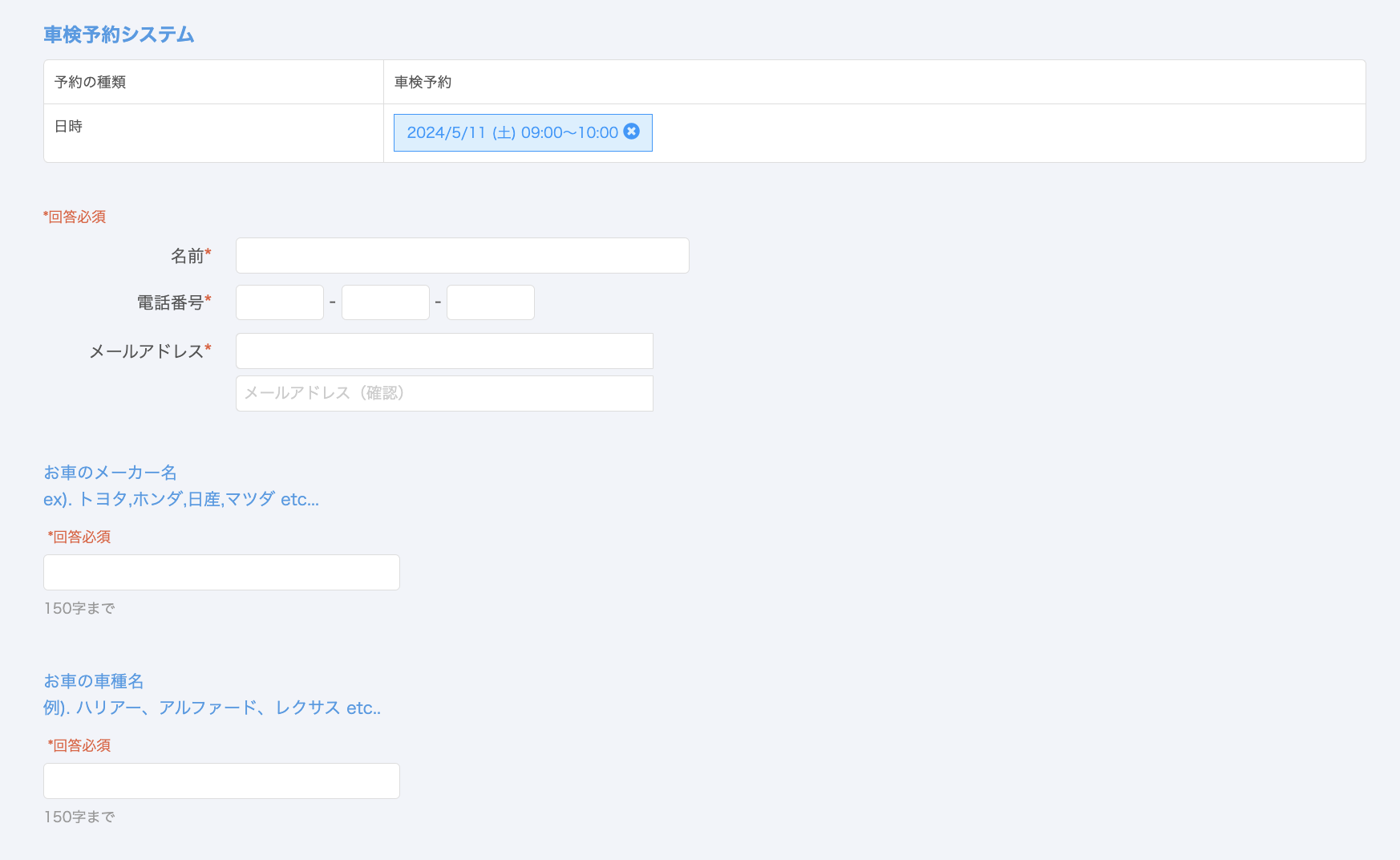Open the 車検予約システム title link
The image size is (1400, 860).
(x=119, y=34)
